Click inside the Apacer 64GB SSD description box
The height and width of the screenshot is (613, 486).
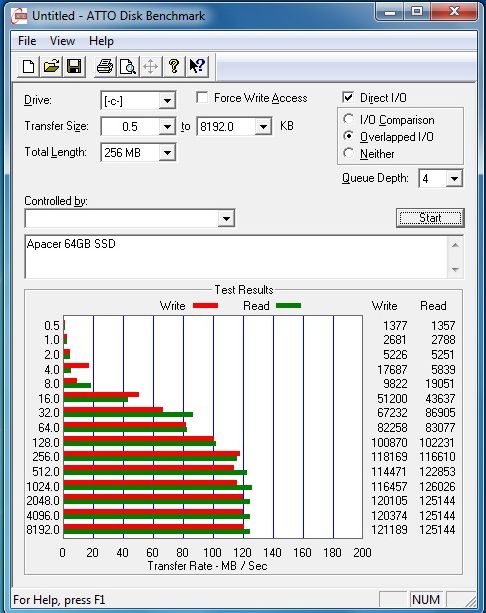click(236, 257)
